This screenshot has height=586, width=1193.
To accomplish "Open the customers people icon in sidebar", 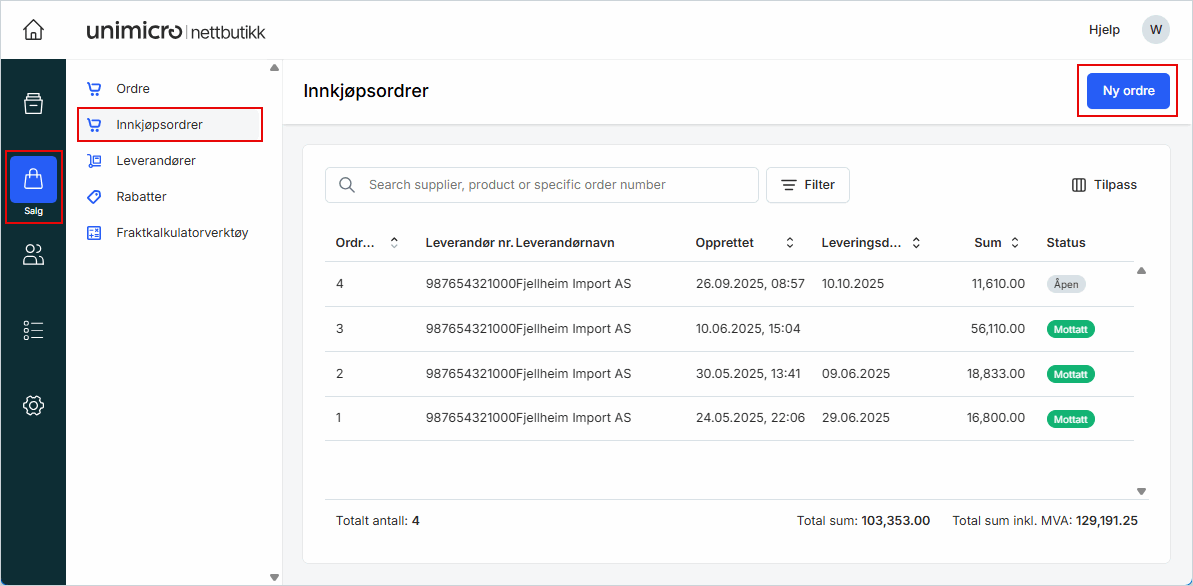I will [33, 256].
